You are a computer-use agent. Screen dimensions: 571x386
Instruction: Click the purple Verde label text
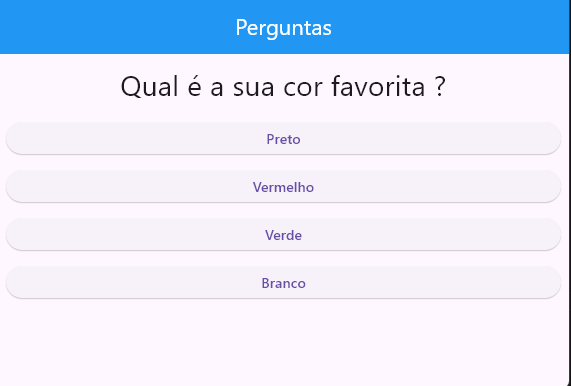pos(283,235)
